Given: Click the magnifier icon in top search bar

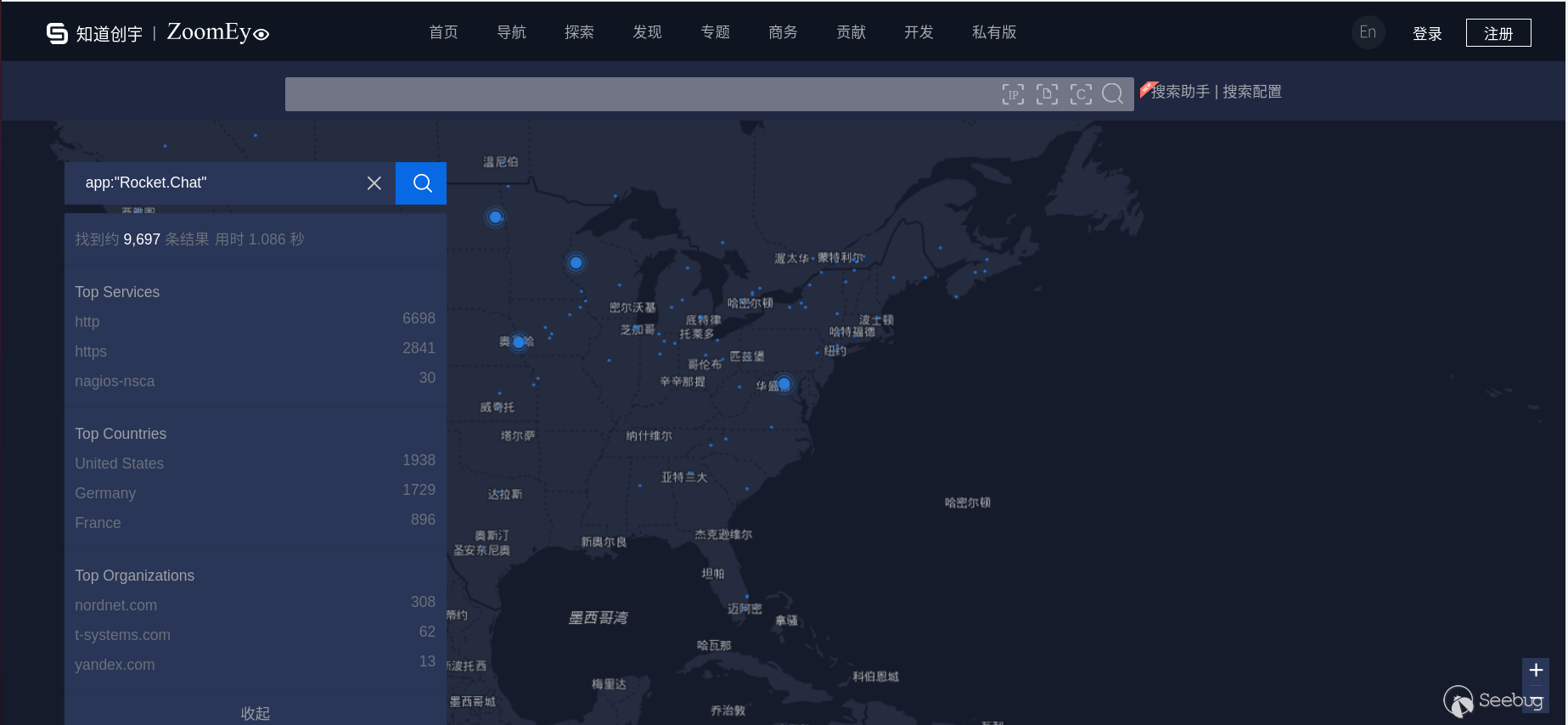Looking at the screenshot, I should click(1112, 94).
